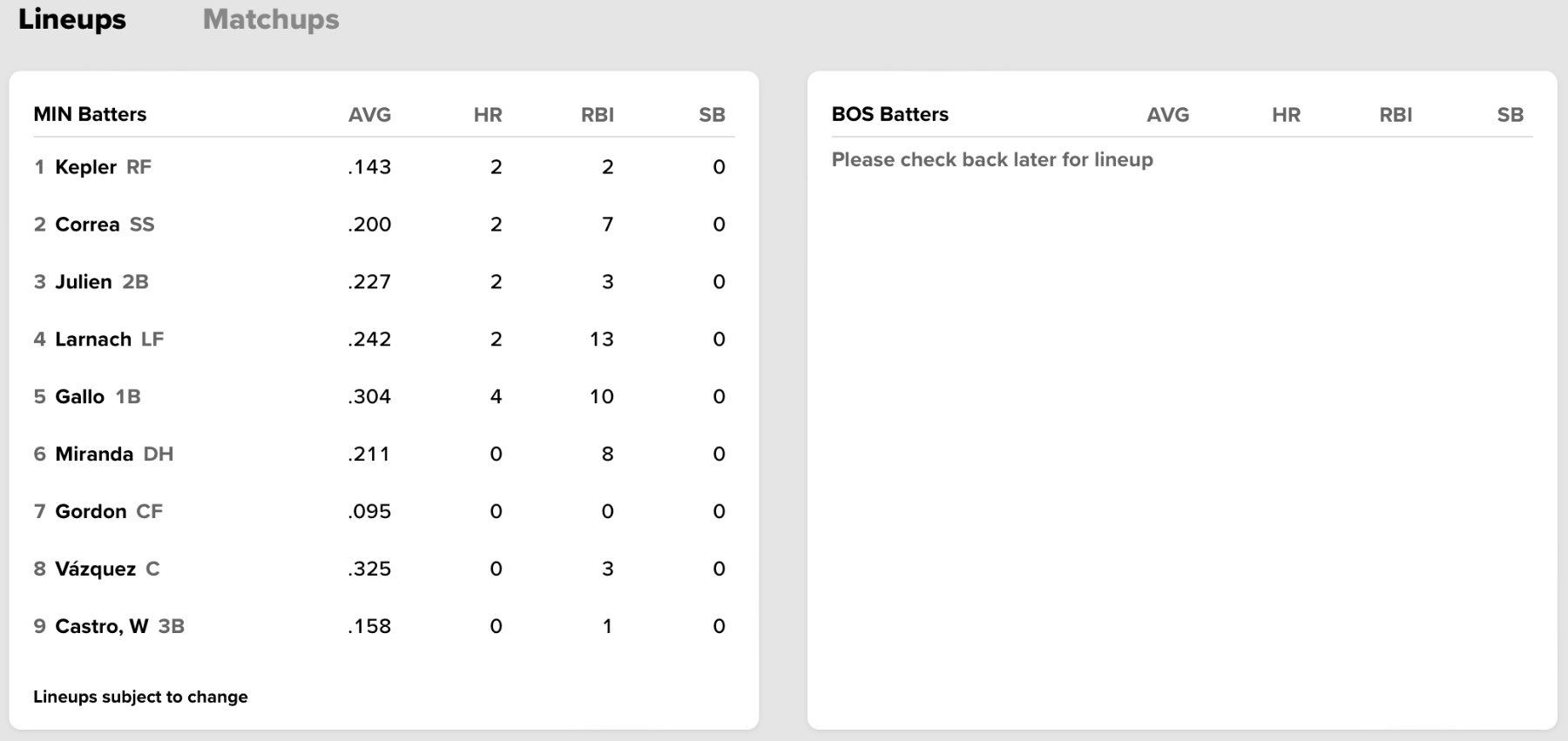
Task: Select Larnach from MIN batters
Action: pyautogui.click(x=93, y=340)
